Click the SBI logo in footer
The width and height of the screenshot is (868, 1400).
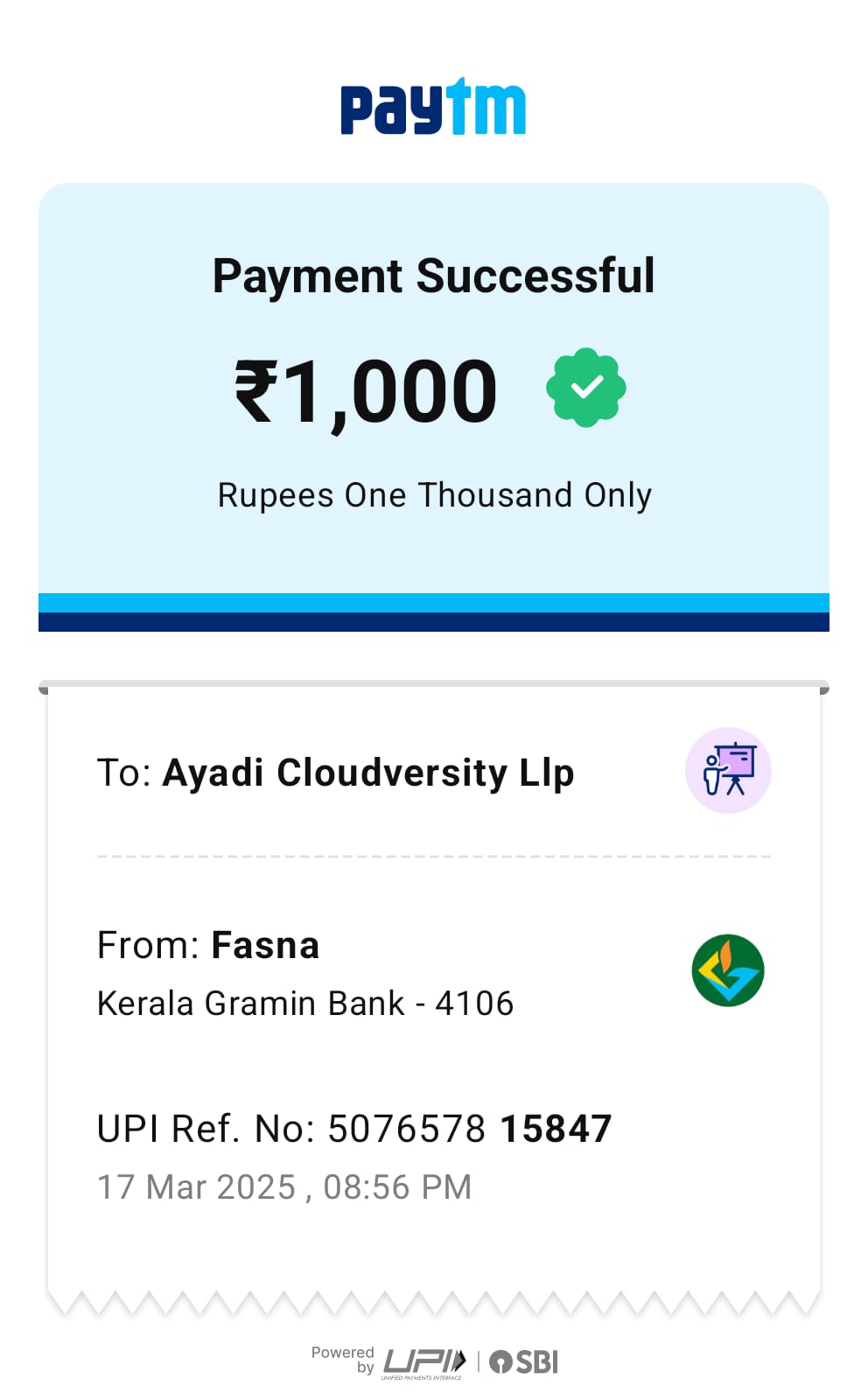[x=524, y=1362]
